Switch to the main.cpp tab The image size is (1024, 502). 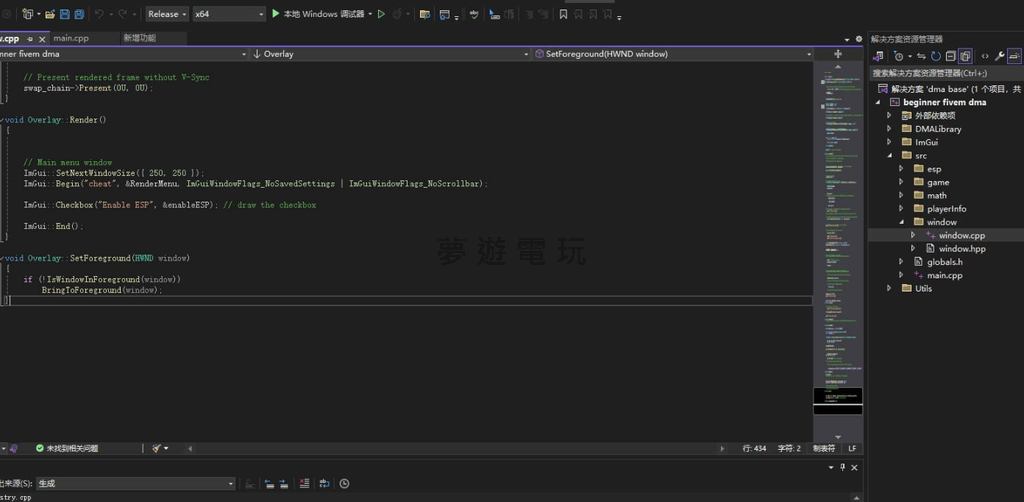point(71,38)
